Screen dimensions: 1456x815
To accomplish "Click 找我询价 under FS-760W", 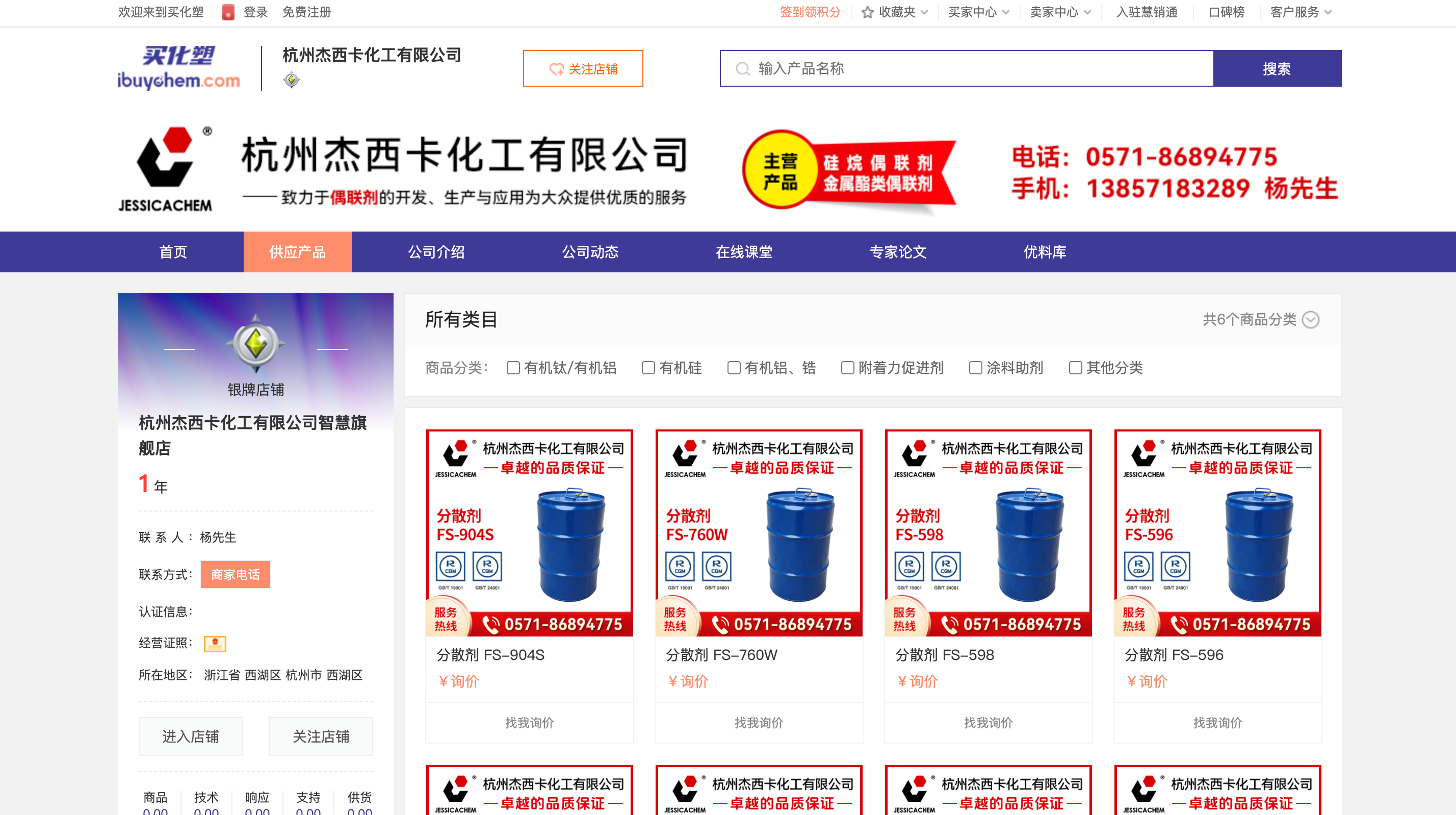I will tap(759, 722).
